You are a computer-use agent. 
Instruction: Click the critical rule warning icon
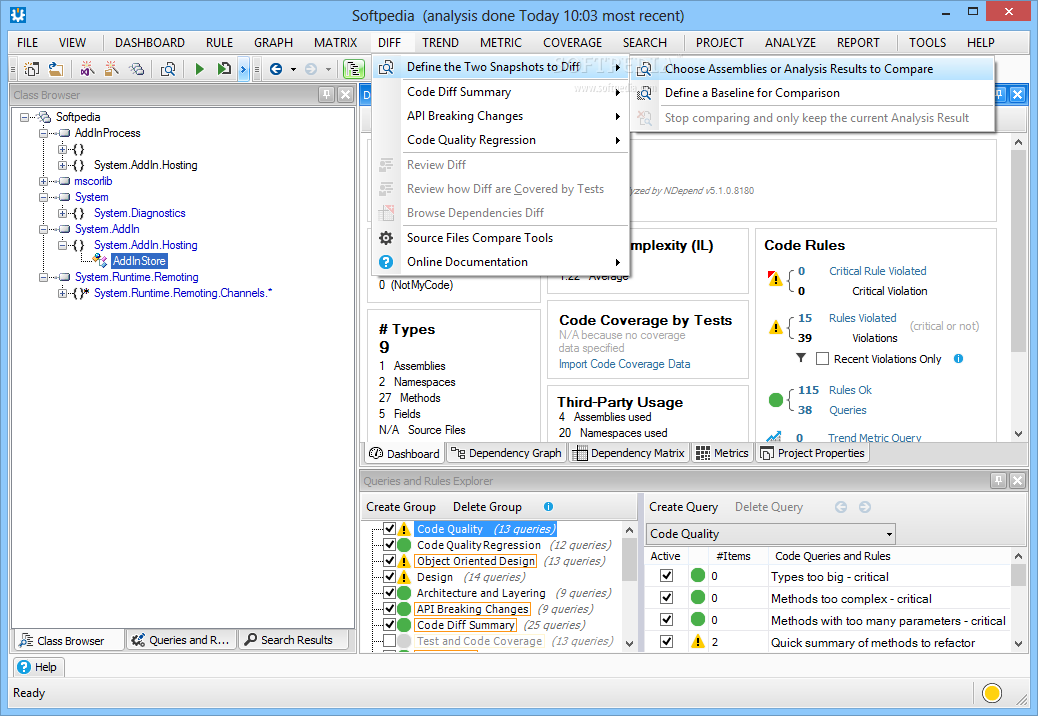pos(775,279)
